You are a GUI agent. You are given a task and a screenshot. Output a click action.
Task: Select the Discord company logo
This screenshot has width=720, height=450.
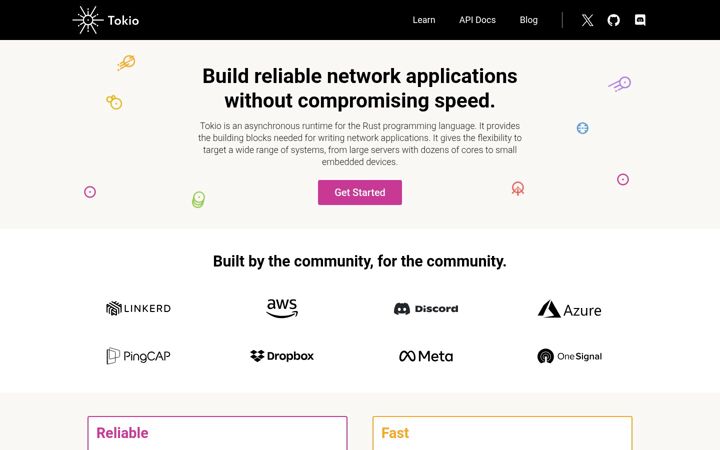click(x=426, y=309)
